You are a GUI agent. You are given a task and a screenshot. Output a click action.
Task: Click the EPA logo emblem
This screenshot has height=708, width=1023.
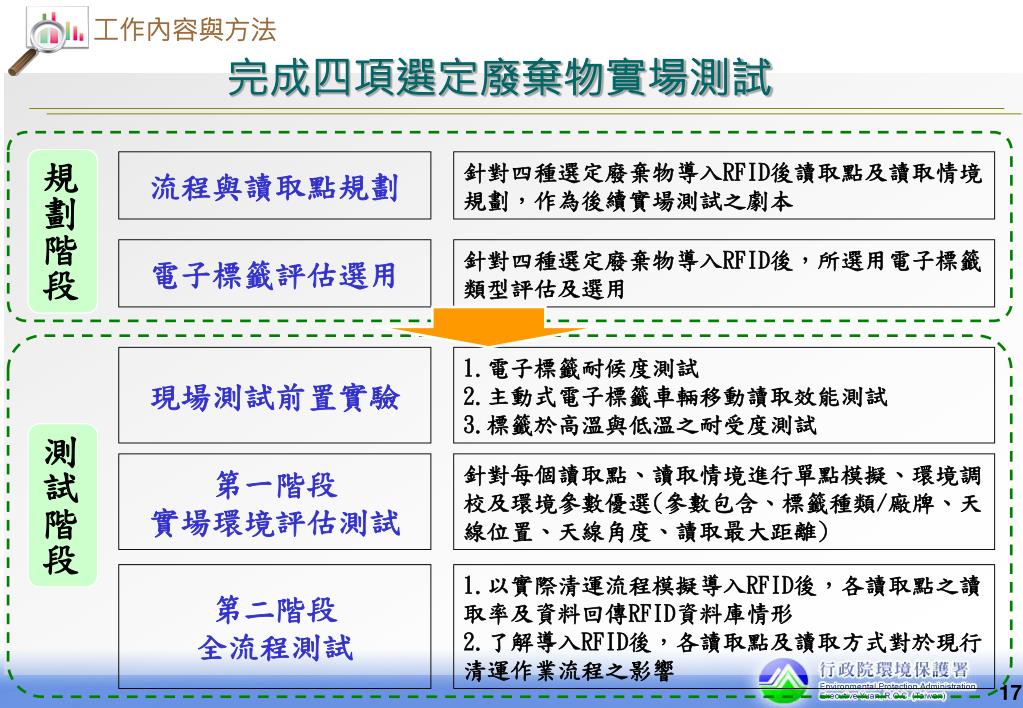tap(784, 679)
